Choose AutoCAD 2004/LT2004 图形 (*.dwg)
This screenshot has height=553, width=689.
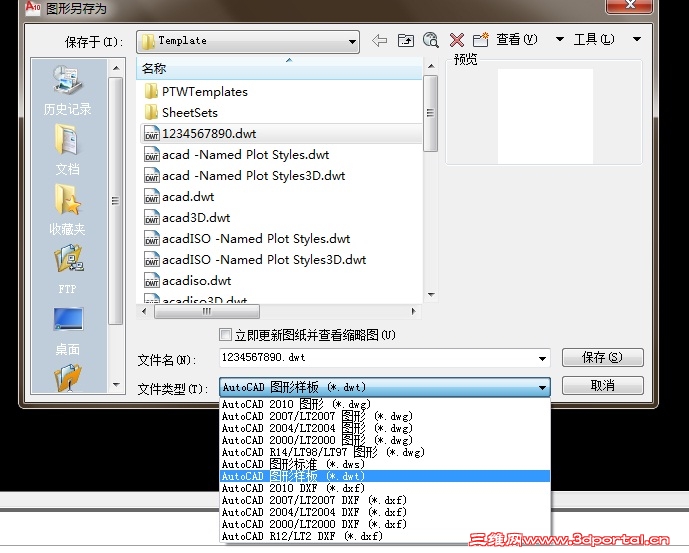coord(384,428)
